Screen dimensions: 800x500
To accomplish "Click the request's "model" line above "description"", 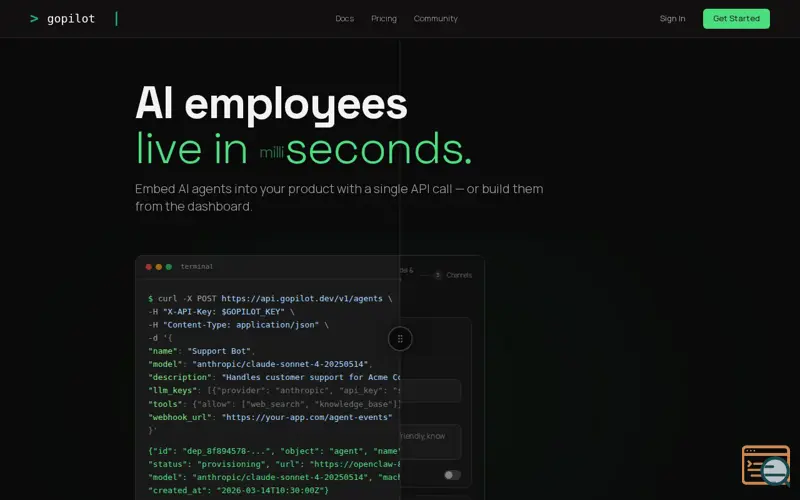I will (260, 364).
